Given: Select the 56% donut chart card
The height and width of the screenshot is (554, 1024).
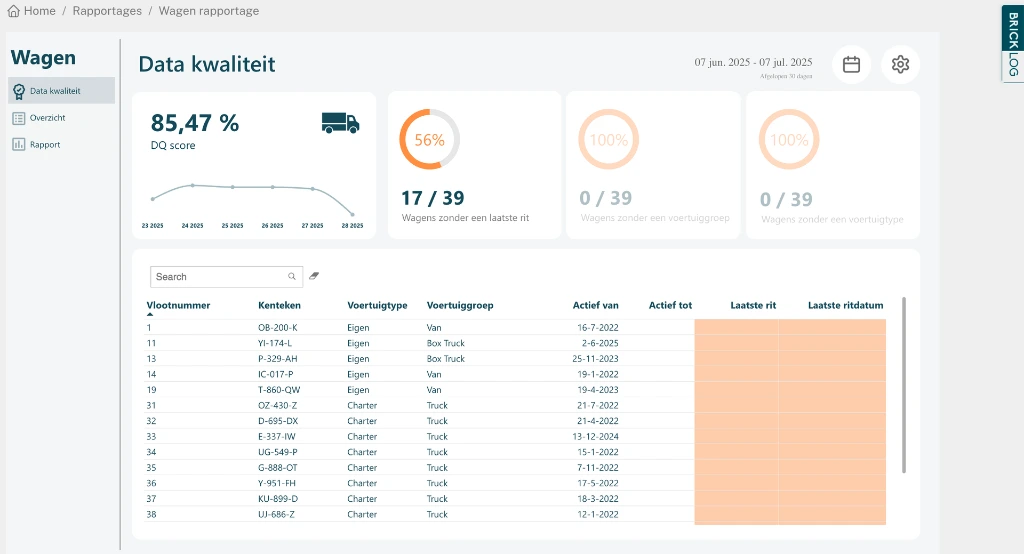Looking at the screenshot, I should 474,165.
